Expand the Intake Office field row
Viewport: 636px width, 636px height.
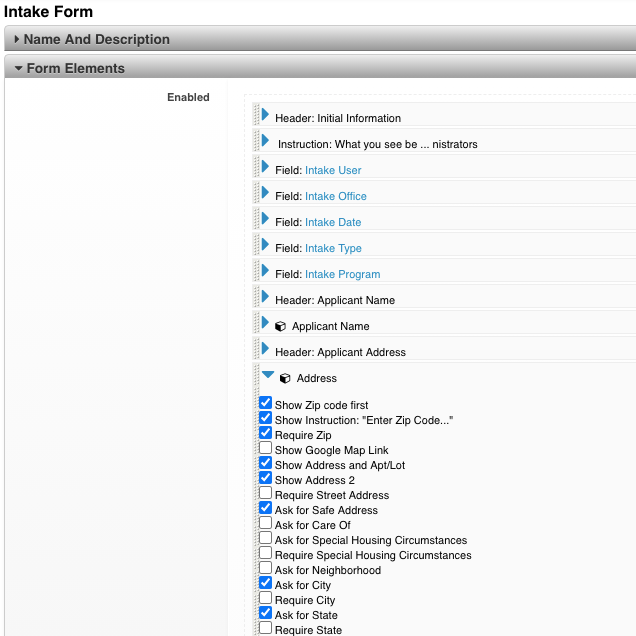pyautogui.click(x=266, y=194)
